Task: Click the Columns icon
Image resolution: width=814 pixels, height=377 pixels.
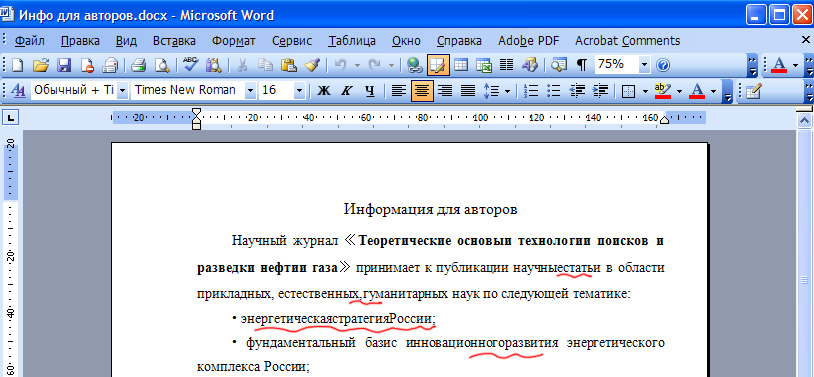Action: (506, 65)
